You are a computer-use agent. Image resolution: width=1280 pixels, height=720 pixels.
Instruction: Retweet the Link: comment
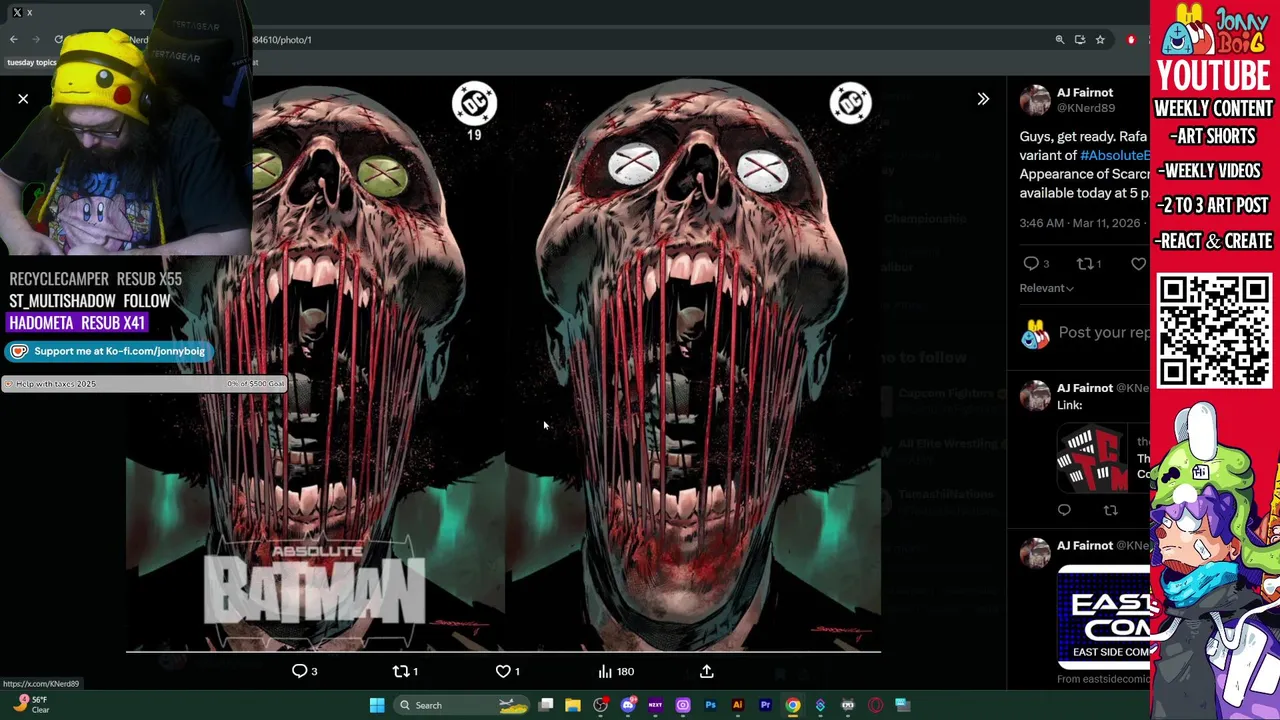(x=1110, y=510)
